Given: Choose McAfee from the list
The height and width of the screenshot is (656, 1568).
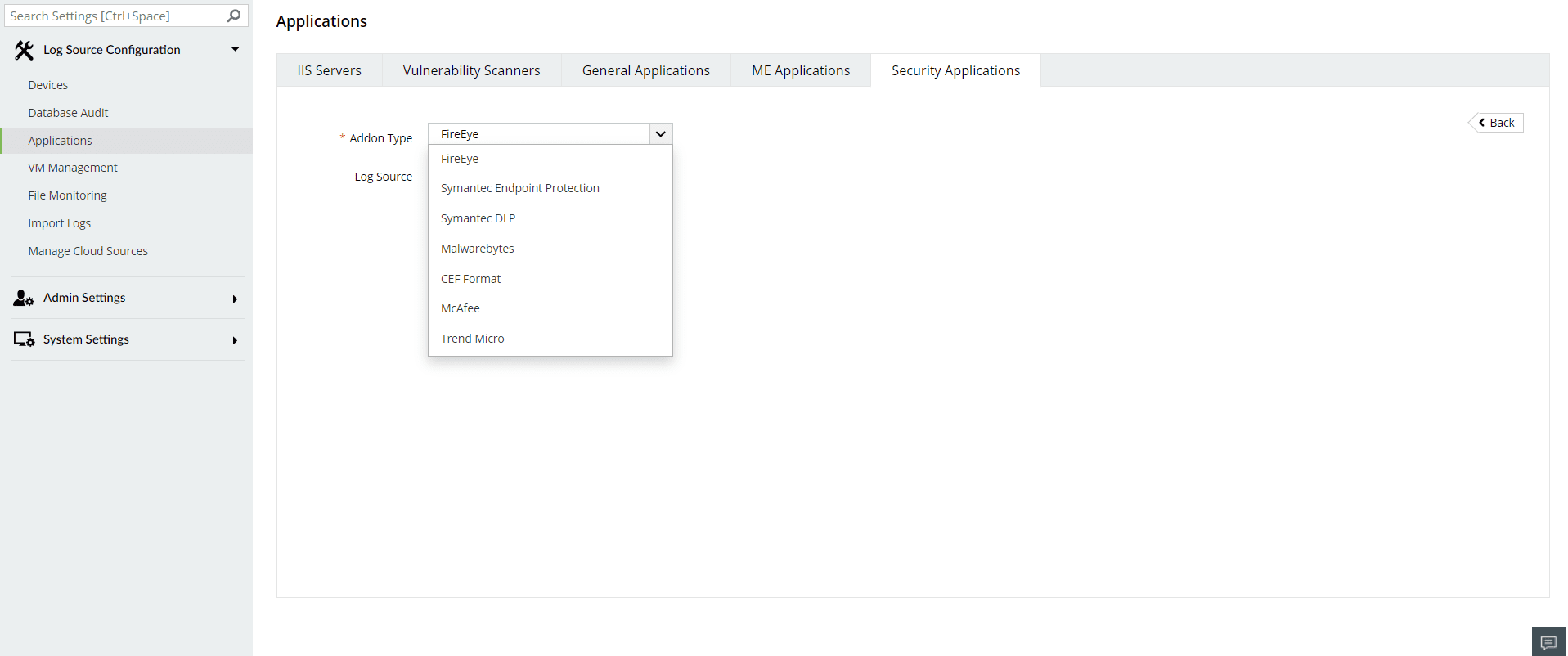Looking at the screenshot, I should [x=550, y=308].
